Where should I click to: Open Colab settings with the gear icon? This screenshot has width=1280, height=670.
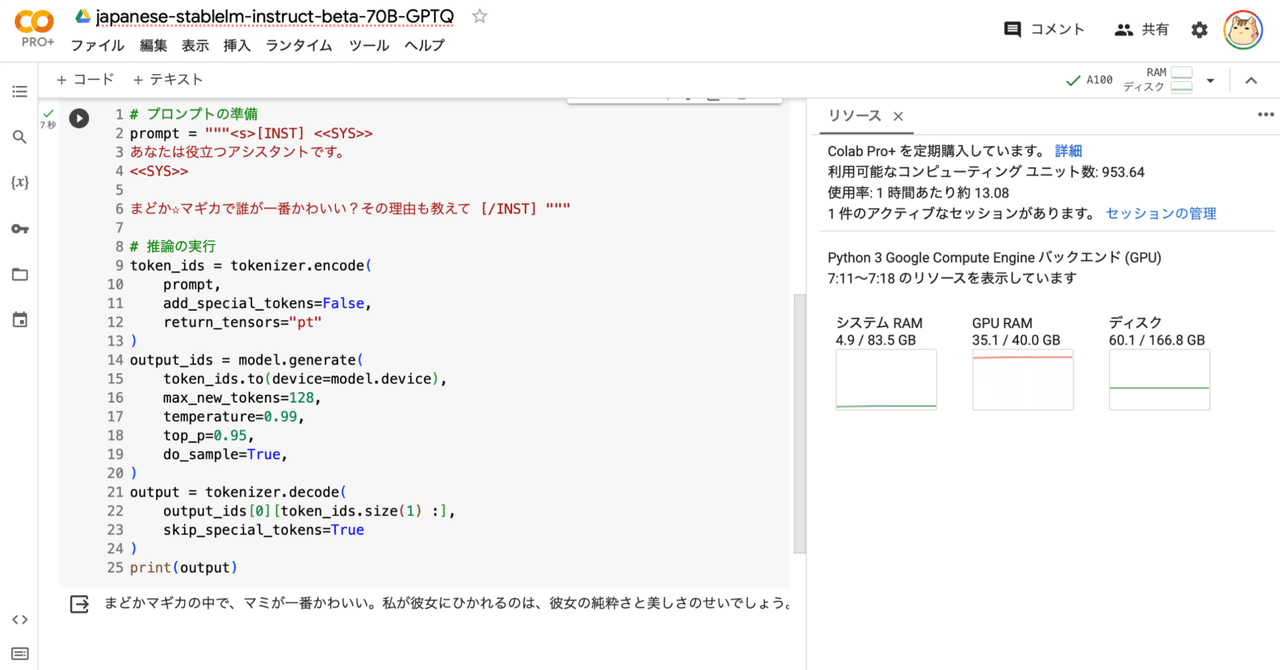tap(1198, 29)
